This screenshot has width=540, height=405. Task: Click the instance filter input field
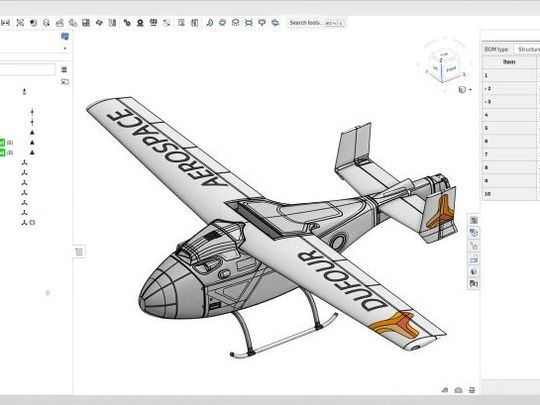click(x=28, y=70)
